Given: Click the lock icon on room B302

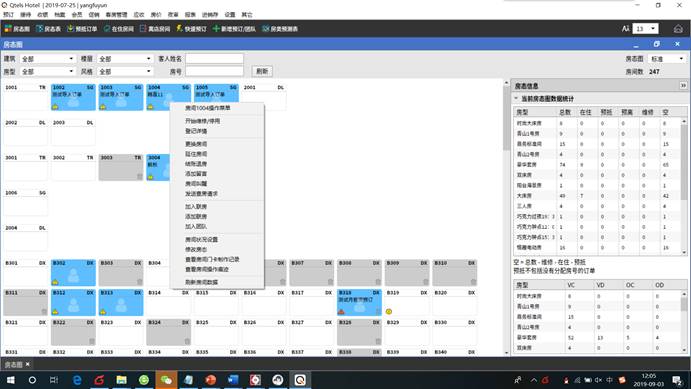Looking at the screenshot, I should [x=55, y=282].
